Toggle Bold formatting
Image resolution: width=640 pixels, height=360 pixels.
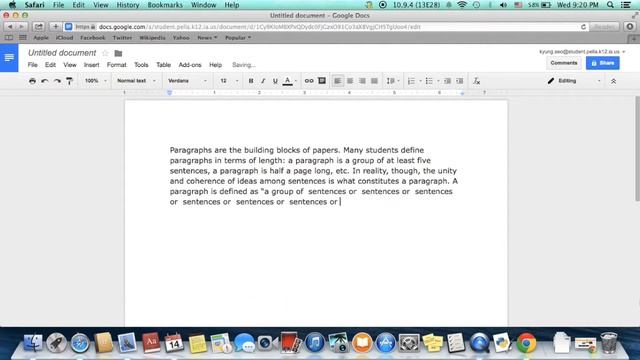(x=251, y=81)
